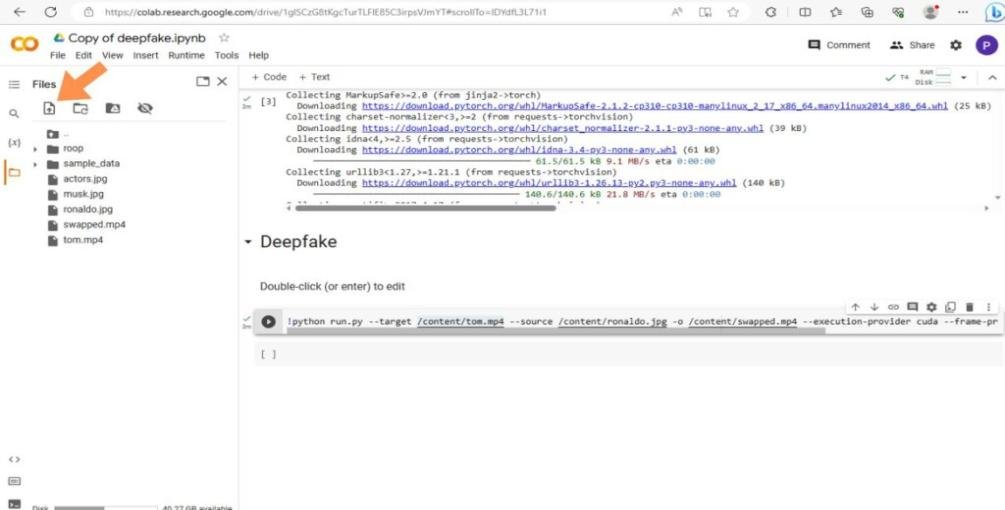
Task: Refresh the file browser listing
Action: click(x=80, y=108)
